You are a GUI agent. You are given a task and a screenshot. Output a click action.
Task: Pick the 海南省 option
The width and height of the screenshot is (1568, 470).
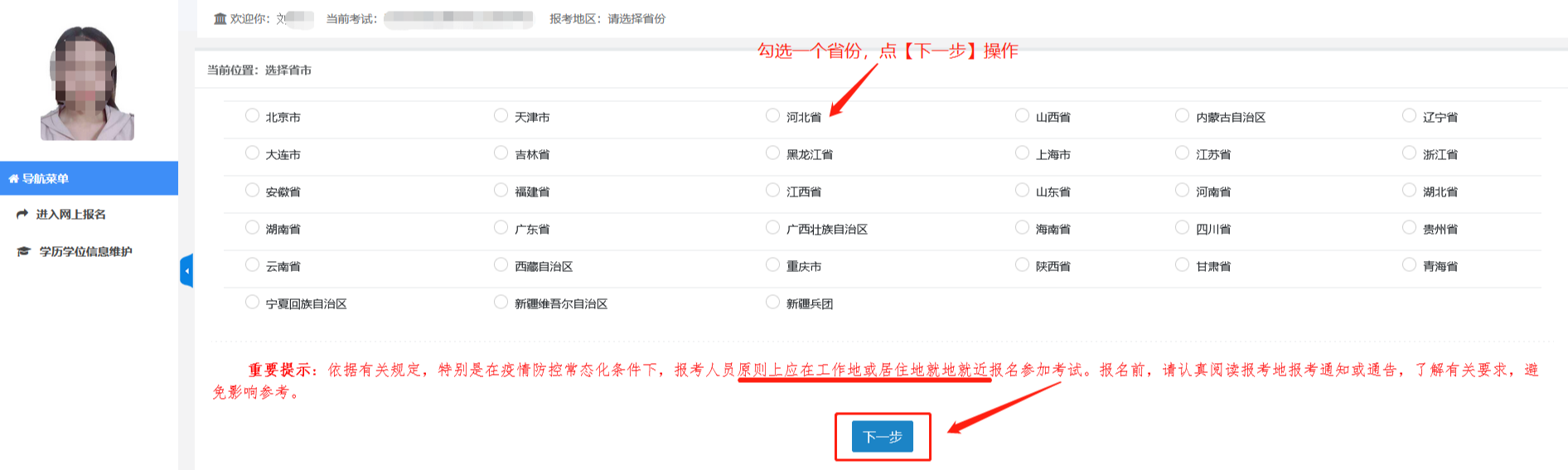(x=1022, y=227)
